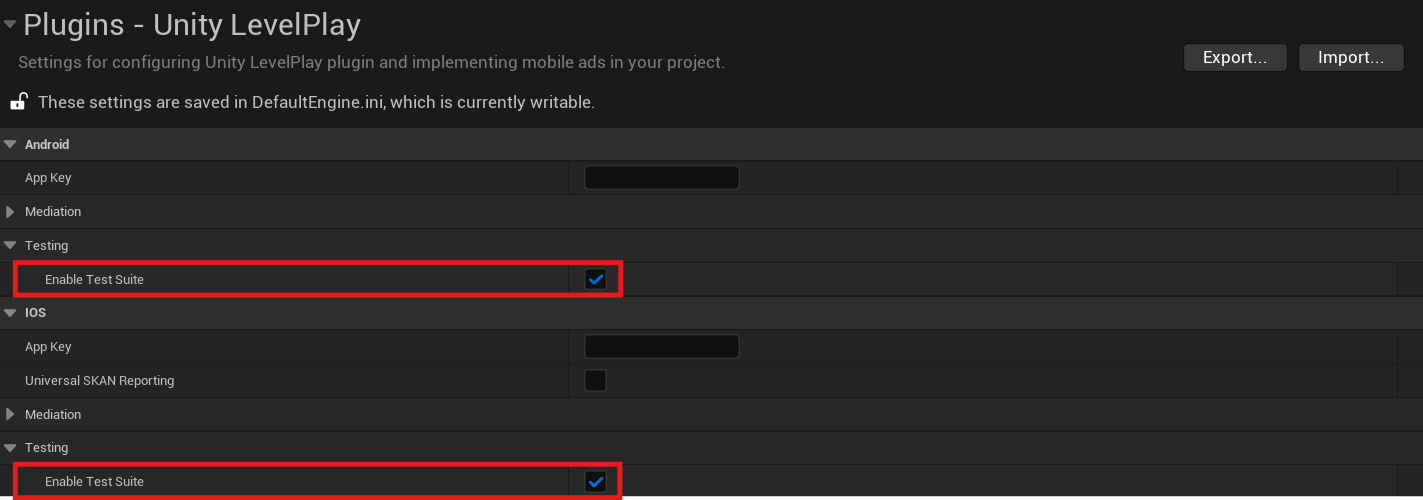Image resolution: width=1423 pixels, height=500 pixels.
Task: Click the Android App Key input field
Action: [661, 178]
